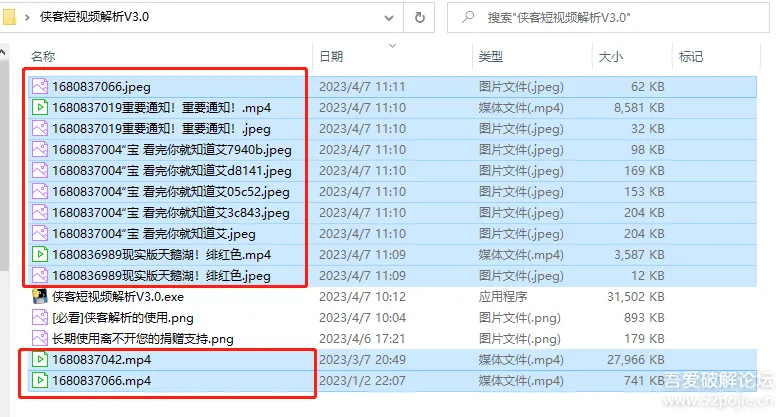Click the date 2023/4/6 17:21

tap(362, 339)
